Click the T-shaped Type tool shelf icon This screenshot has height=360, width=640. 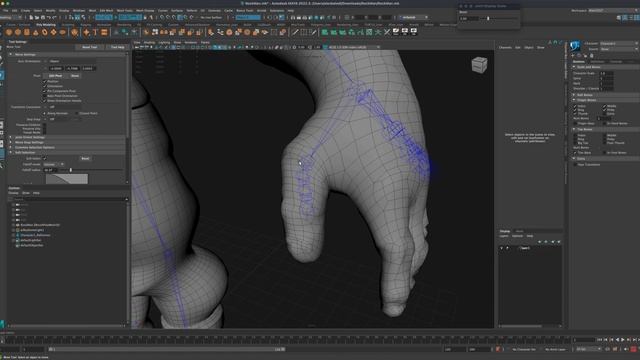95,32
